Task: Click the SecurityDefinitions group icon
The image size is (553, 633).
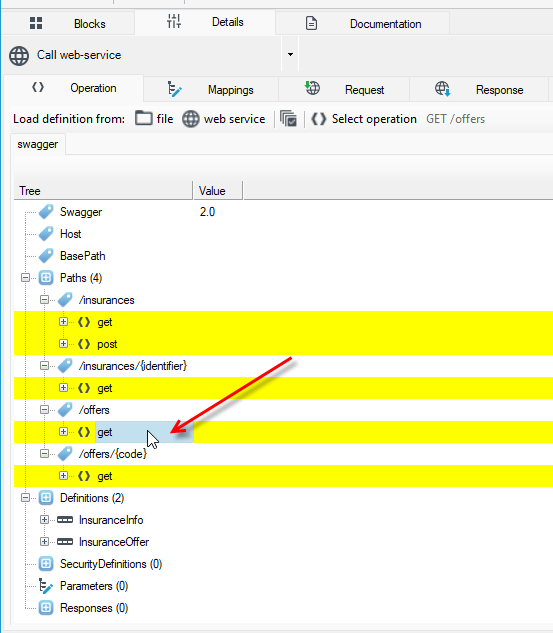Action: point(46,564)
